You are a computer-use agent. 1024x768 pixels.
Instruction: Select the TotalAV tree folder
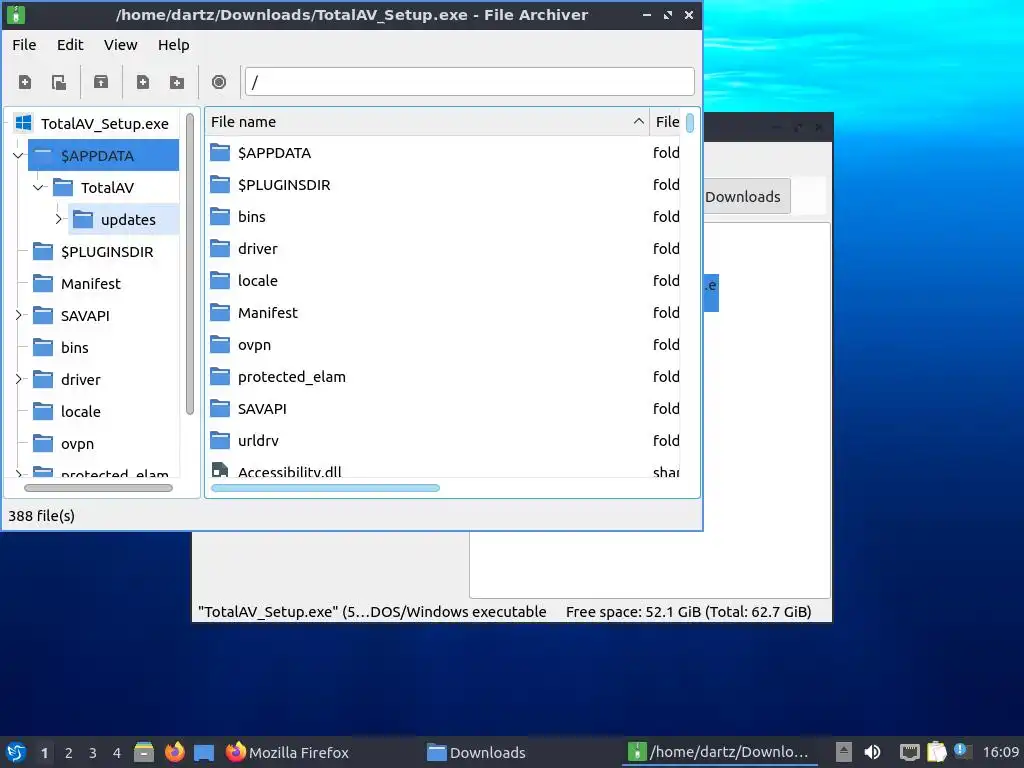108,187
